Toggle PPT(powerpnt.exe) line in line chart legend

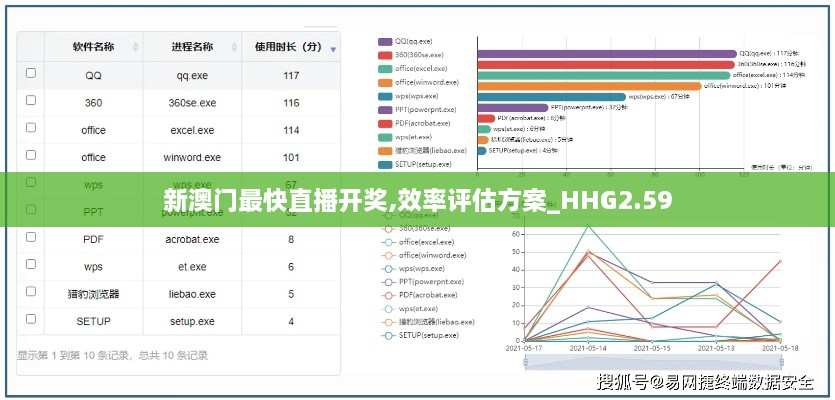[422, 282]
